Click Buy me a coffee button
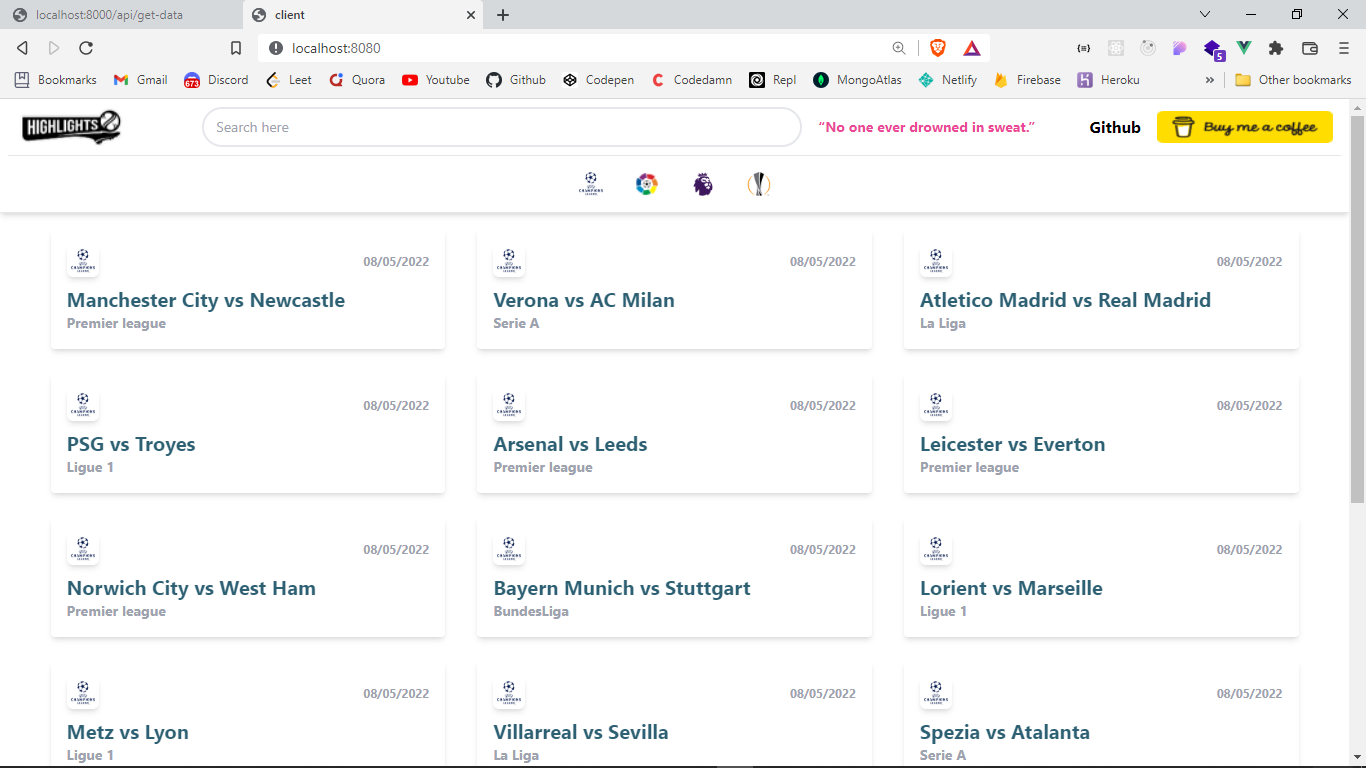This screenshot has width=1366, height=768. coord(1245,127)
